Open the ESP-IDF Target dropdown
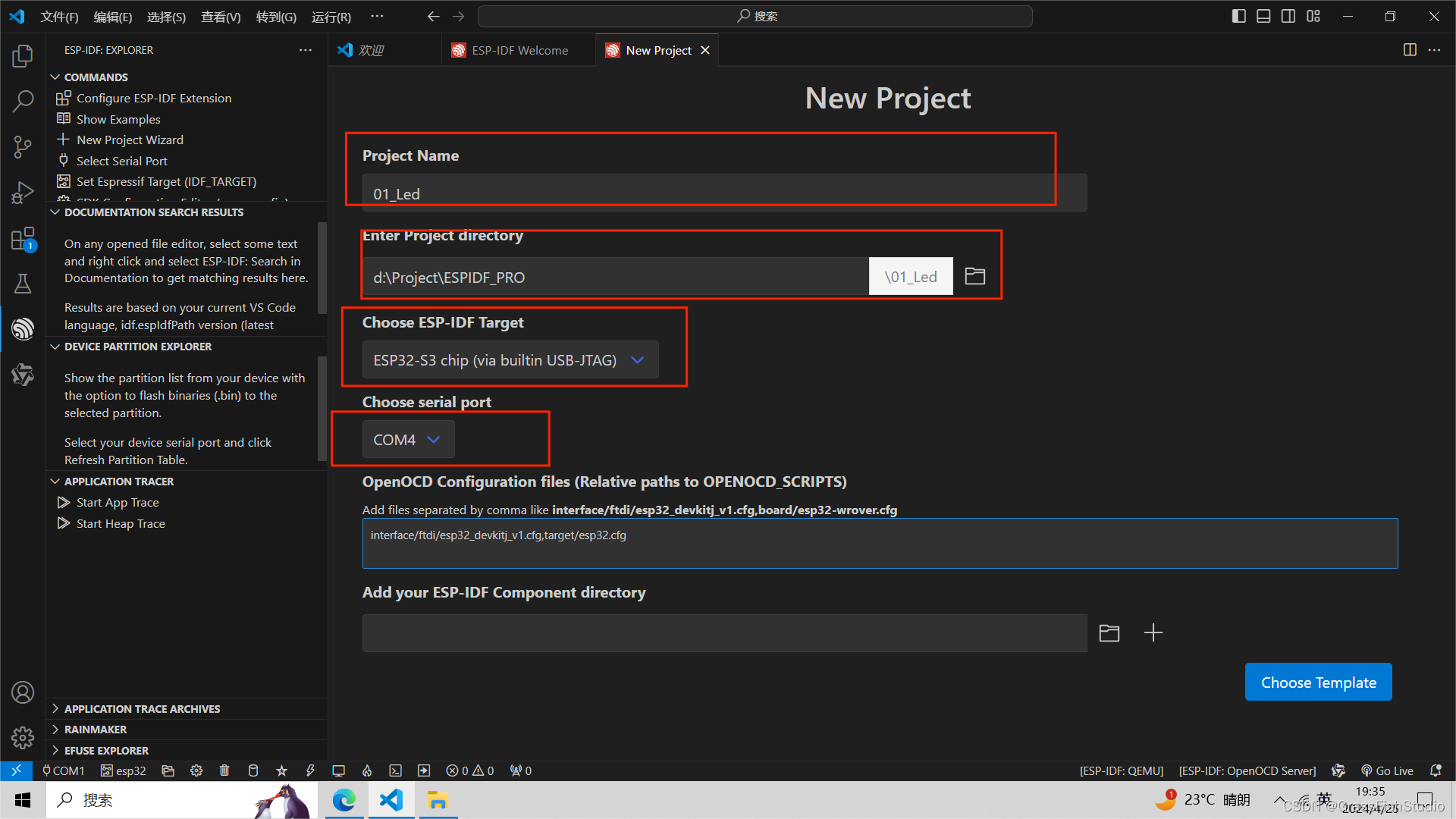The width and height of the screenshot is (1456, 819). pos(510,360)
